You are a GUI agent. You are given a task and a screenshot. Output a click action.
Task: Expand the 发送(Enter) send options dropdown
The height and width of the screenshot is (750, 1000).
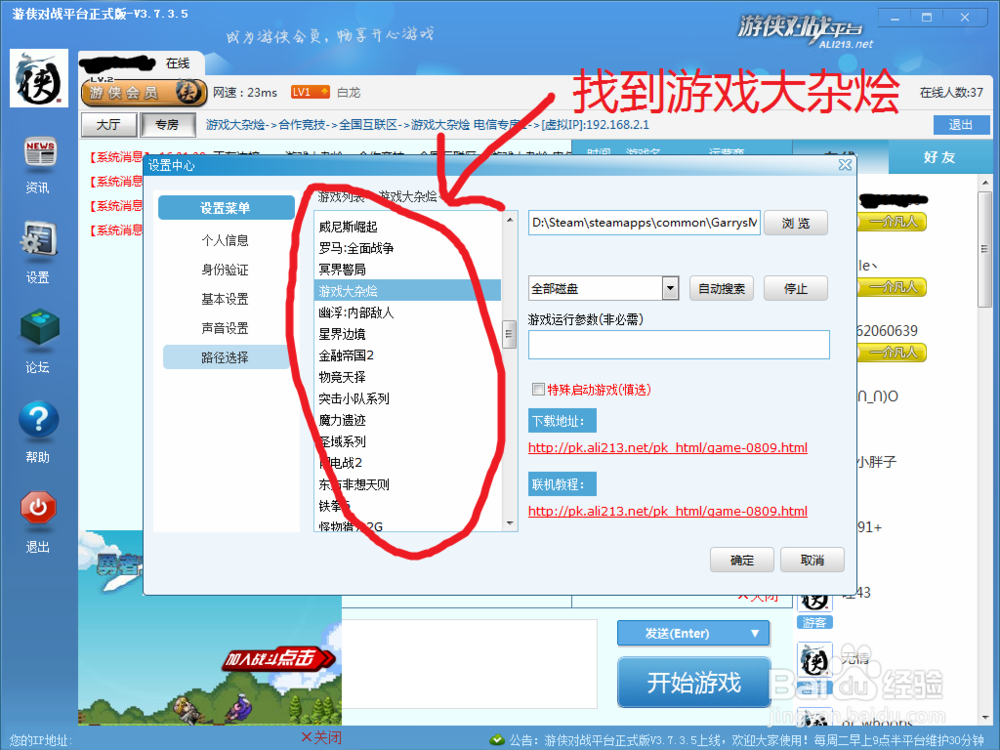(756, 633)
